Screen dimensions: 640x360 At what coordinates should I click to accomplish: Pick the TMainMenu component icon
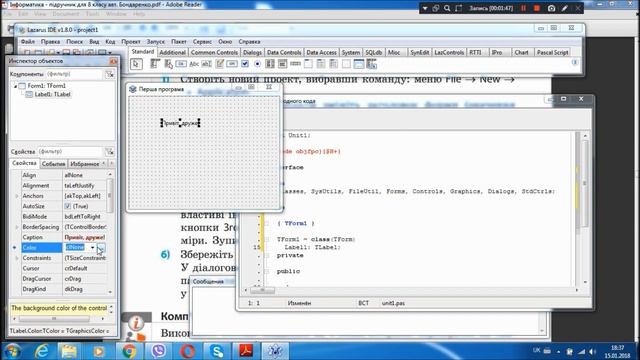click(x=155, y=64)
